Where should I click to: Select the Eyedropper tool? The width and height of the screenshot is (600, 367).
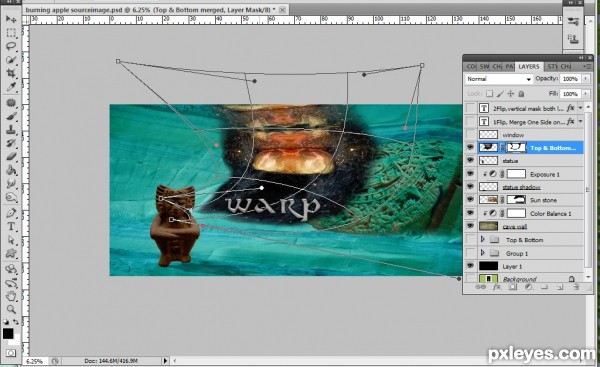coord(11,86)
